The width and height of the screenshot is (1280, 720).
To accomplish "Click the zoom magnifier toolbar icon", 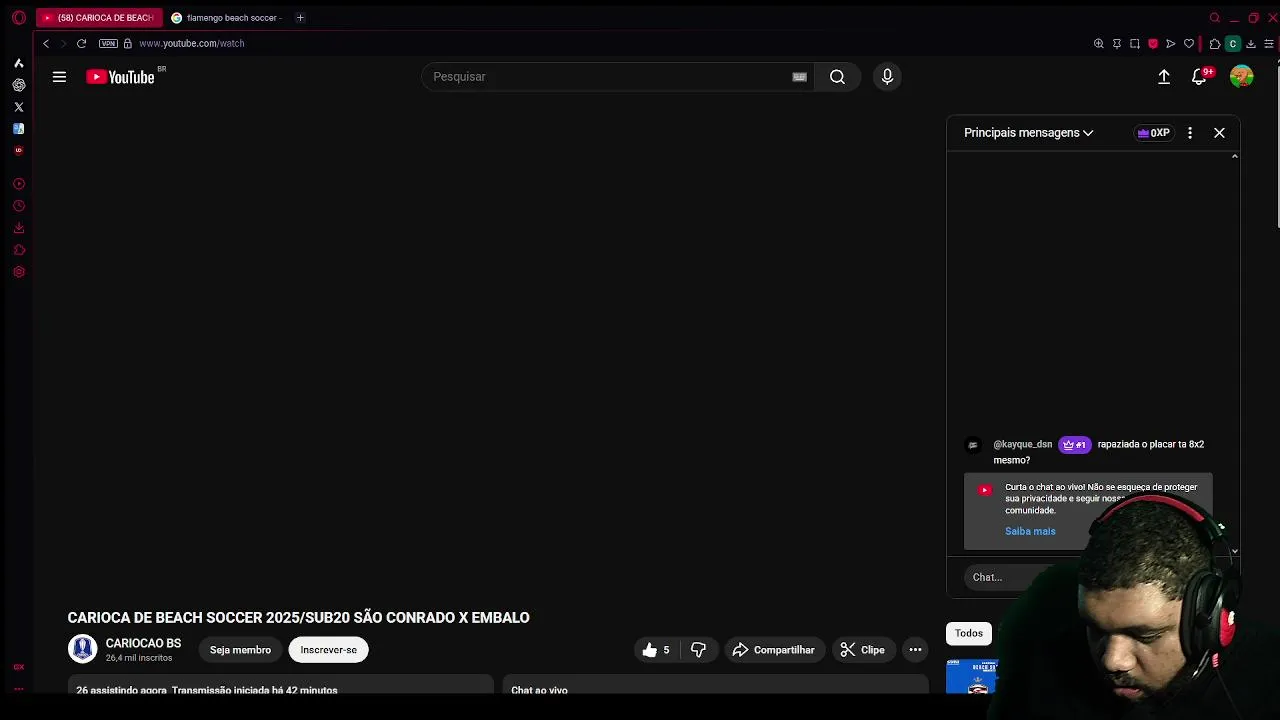I will point(1099,44).
